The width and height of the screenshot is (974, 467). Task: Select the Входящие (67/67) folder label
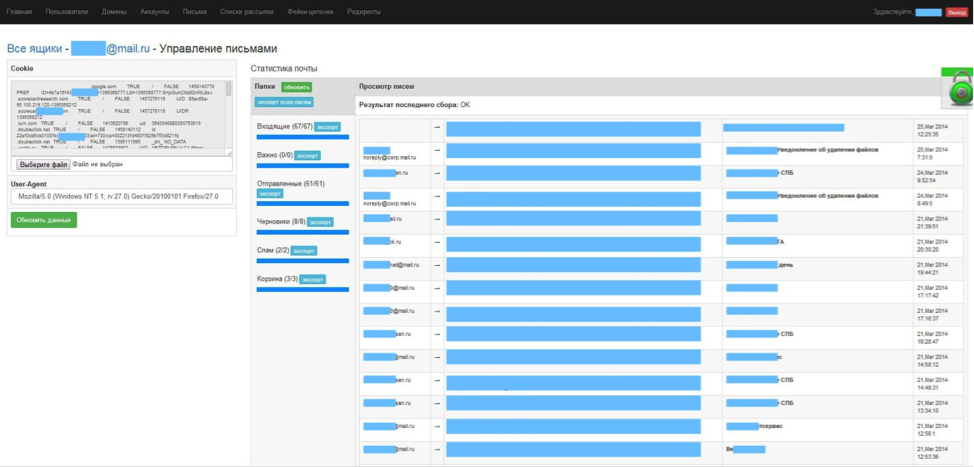tap(284, 127)
